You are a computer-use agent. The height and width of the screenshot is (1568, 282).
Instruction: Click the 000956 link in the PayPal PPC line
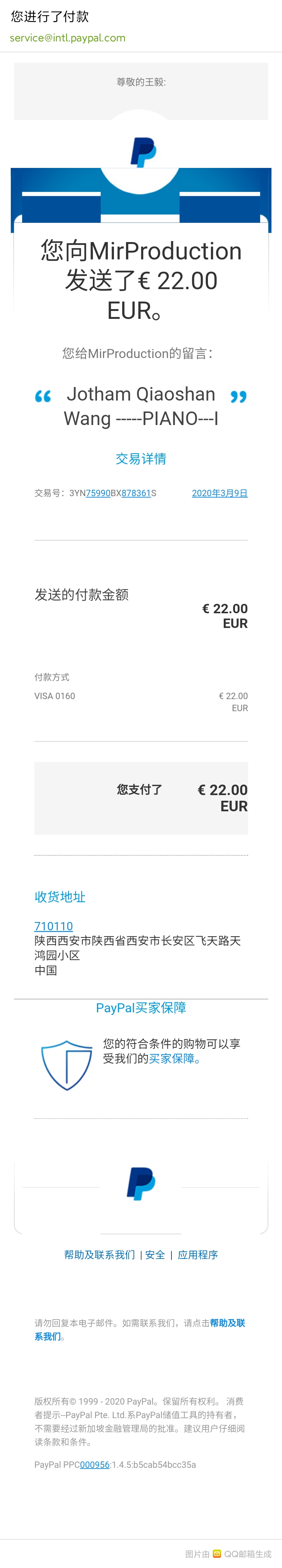click(95, 1464)
